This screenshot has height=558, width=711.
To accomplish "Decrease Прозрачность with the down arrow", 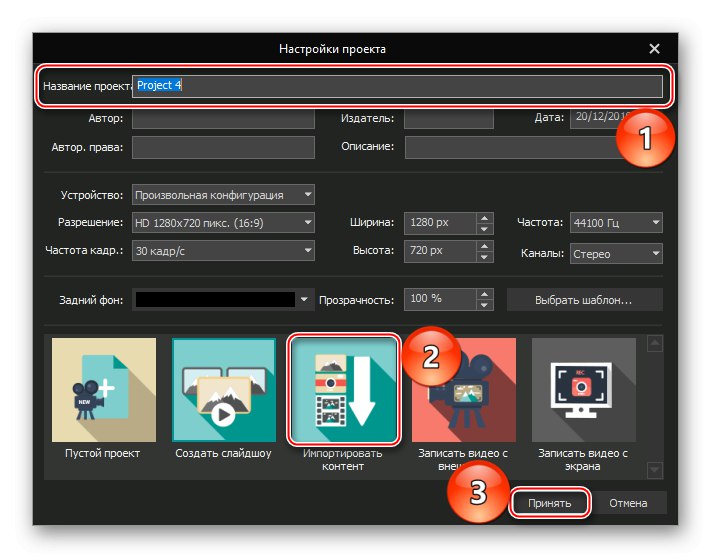I will point(484,305).
